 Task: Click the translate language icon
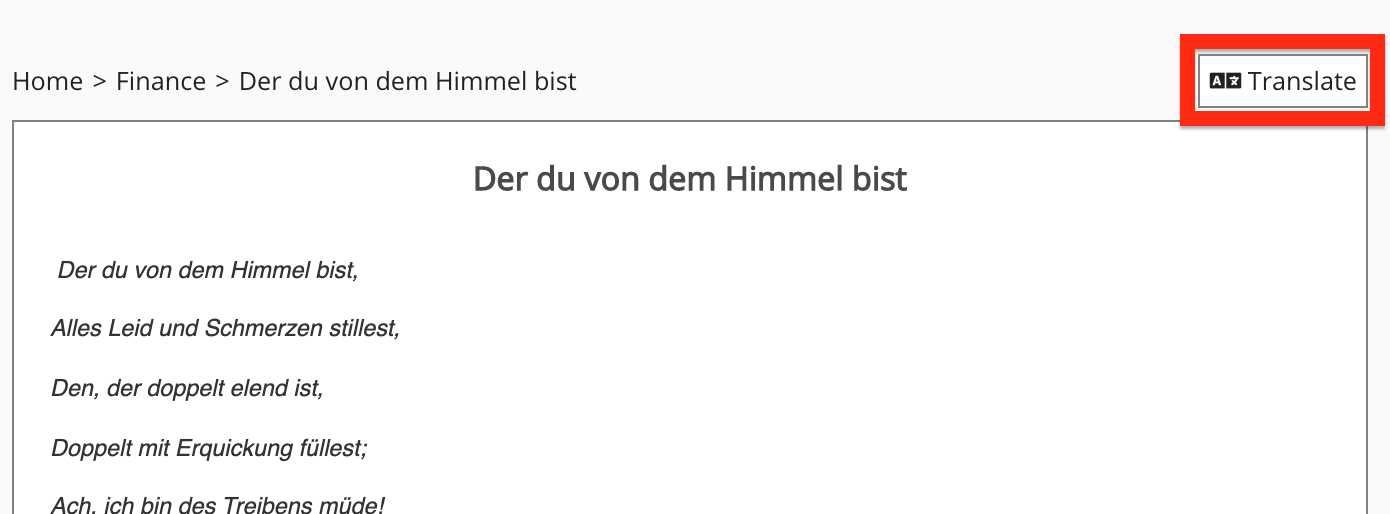1225,81
